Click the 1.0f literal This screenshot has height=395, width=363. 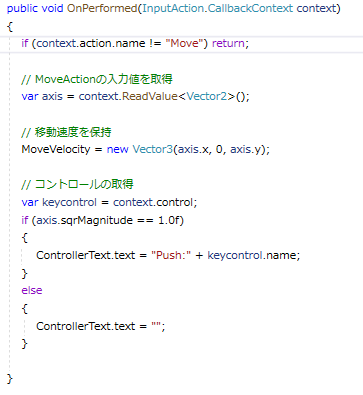(169, 220)
